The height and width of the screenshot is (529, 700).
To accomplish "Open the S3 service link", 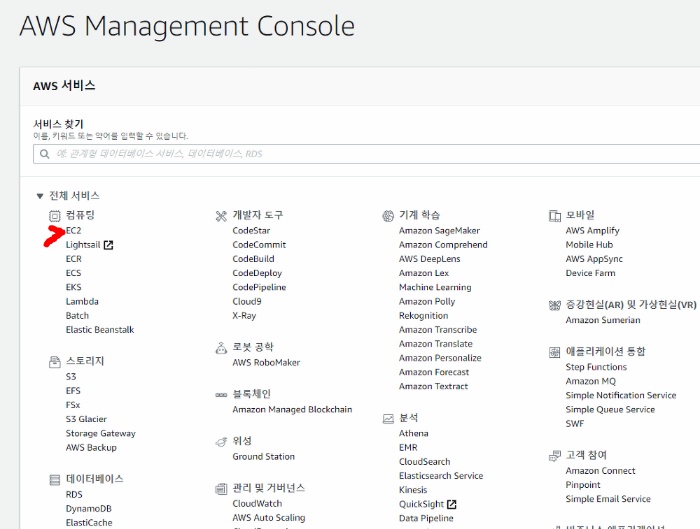I will [71, 377].
